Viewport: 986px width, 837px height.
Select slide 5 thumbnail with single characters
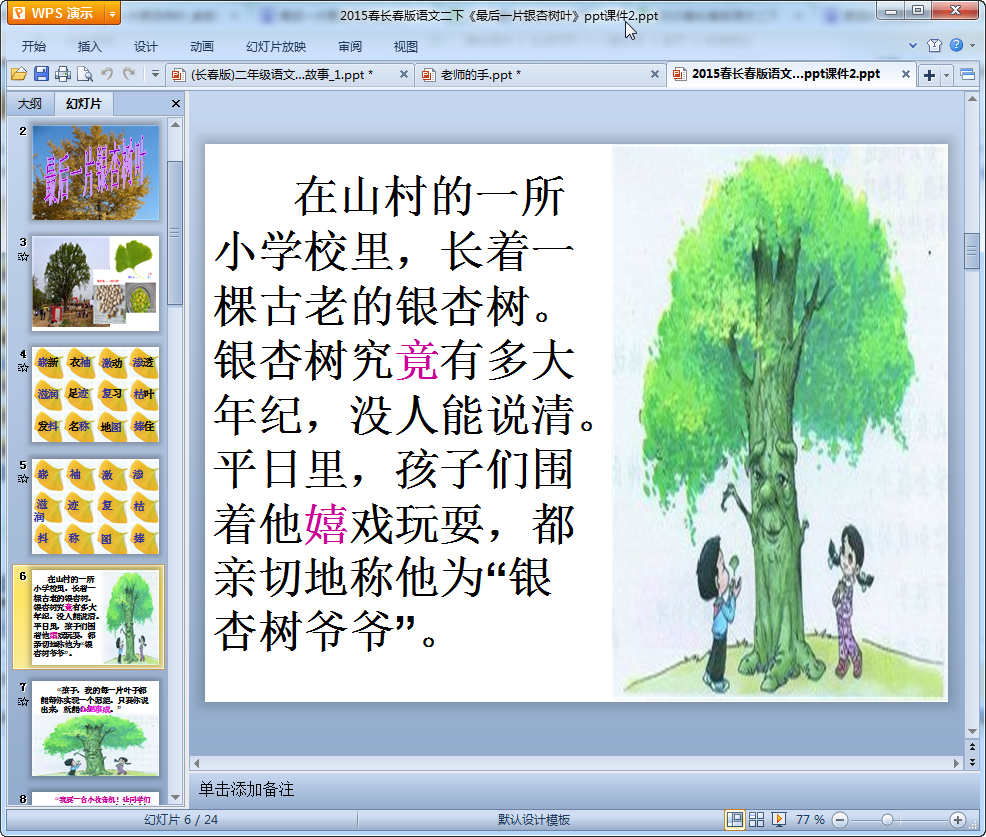point(96,506)
